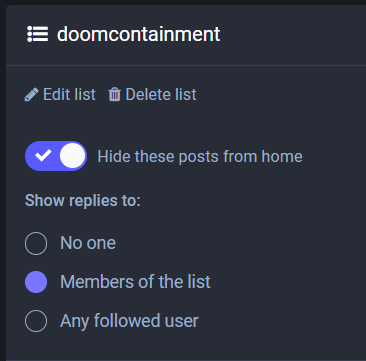
Task: Choose Delete list
Action: pos(152,95)
